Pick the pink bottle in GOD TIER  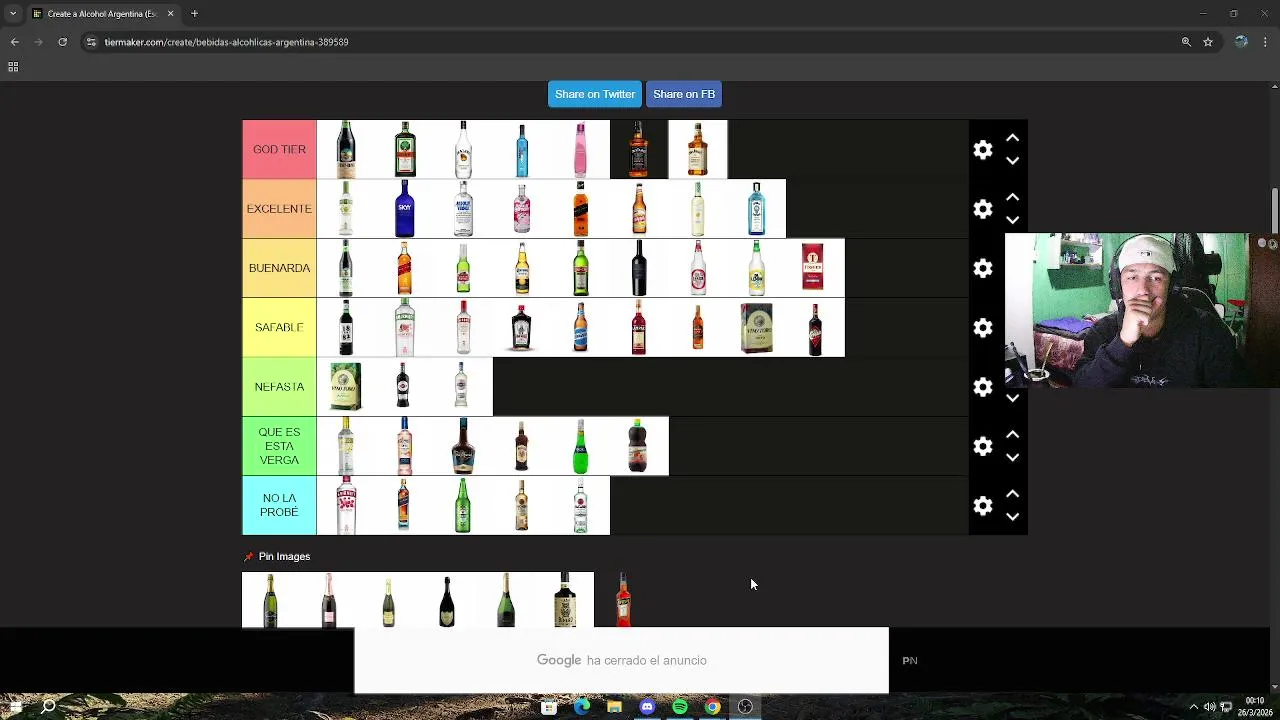coord(580,149)
